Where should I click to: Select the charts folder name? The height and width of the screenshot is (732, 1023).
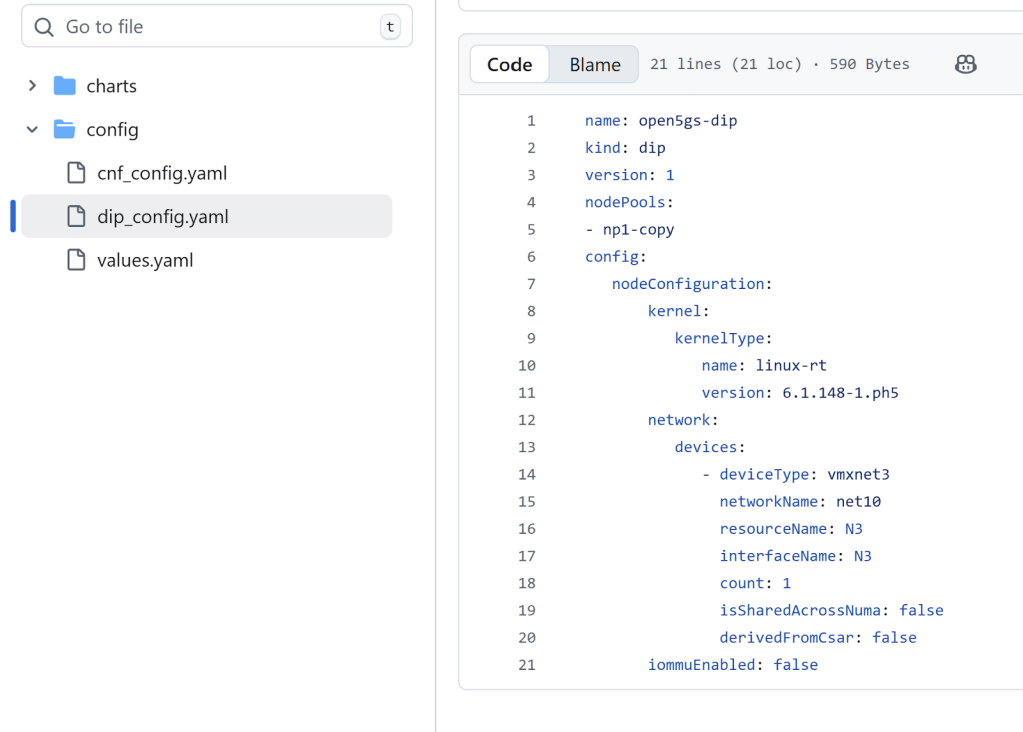point(111,86)
